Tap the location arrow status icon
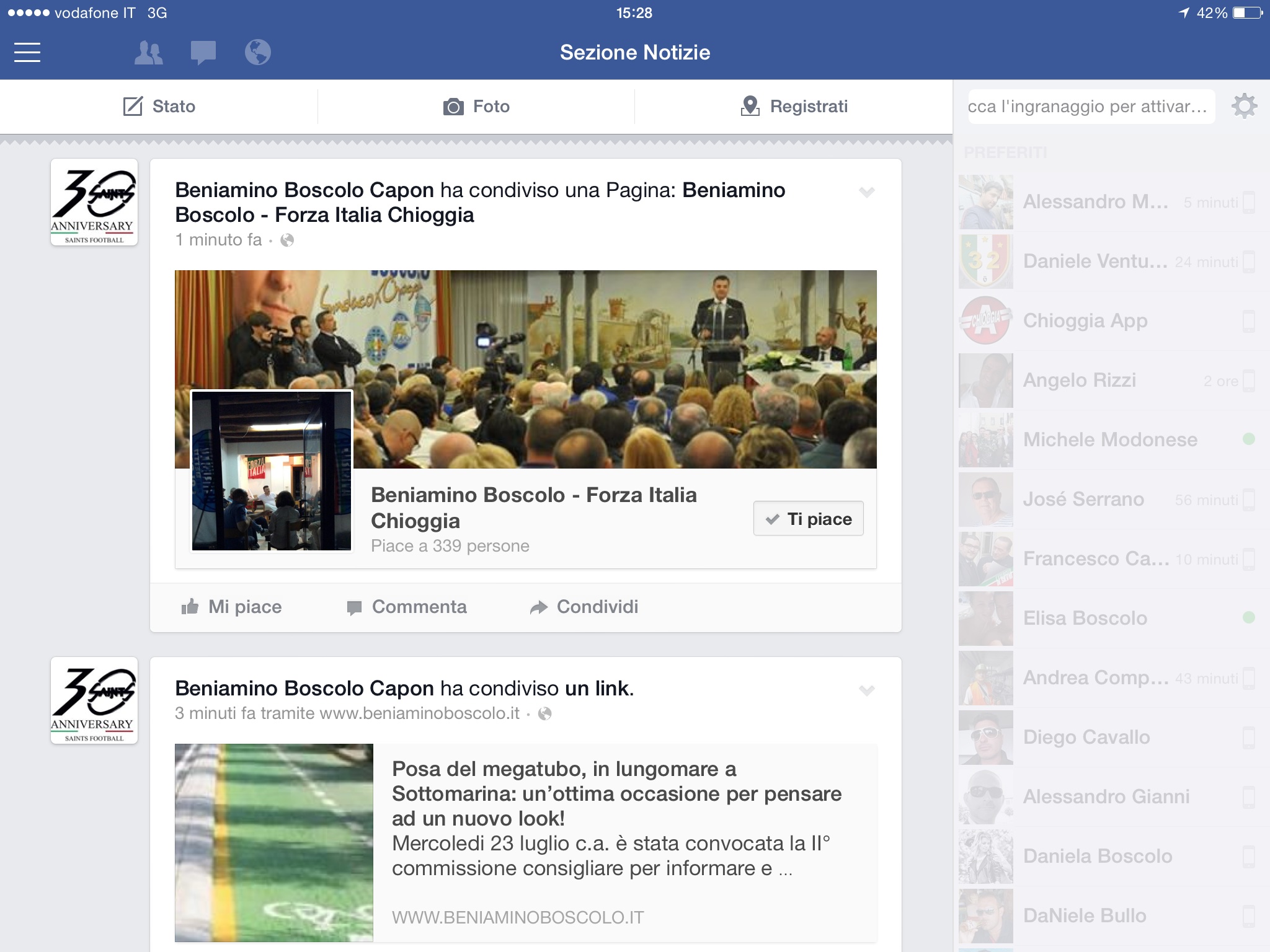 coord(1184,13)
